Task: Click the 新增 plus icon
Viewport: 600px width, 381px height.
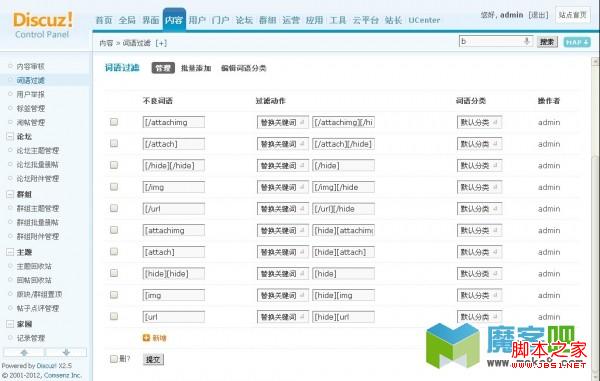Action: (146, 338)
